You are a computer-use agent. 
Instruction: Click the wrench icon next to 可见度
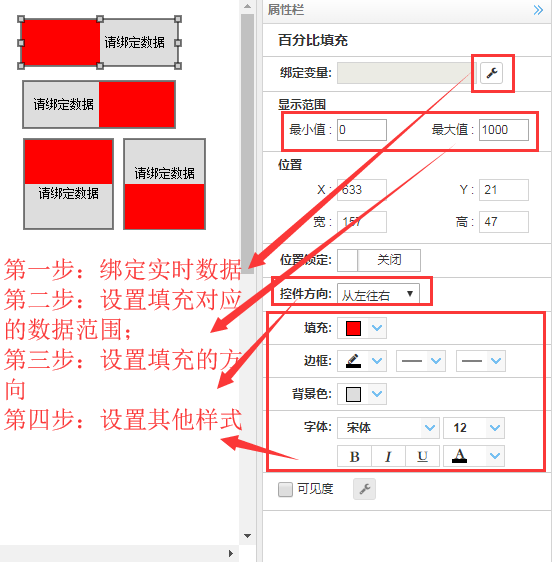[x=364, y=489]
